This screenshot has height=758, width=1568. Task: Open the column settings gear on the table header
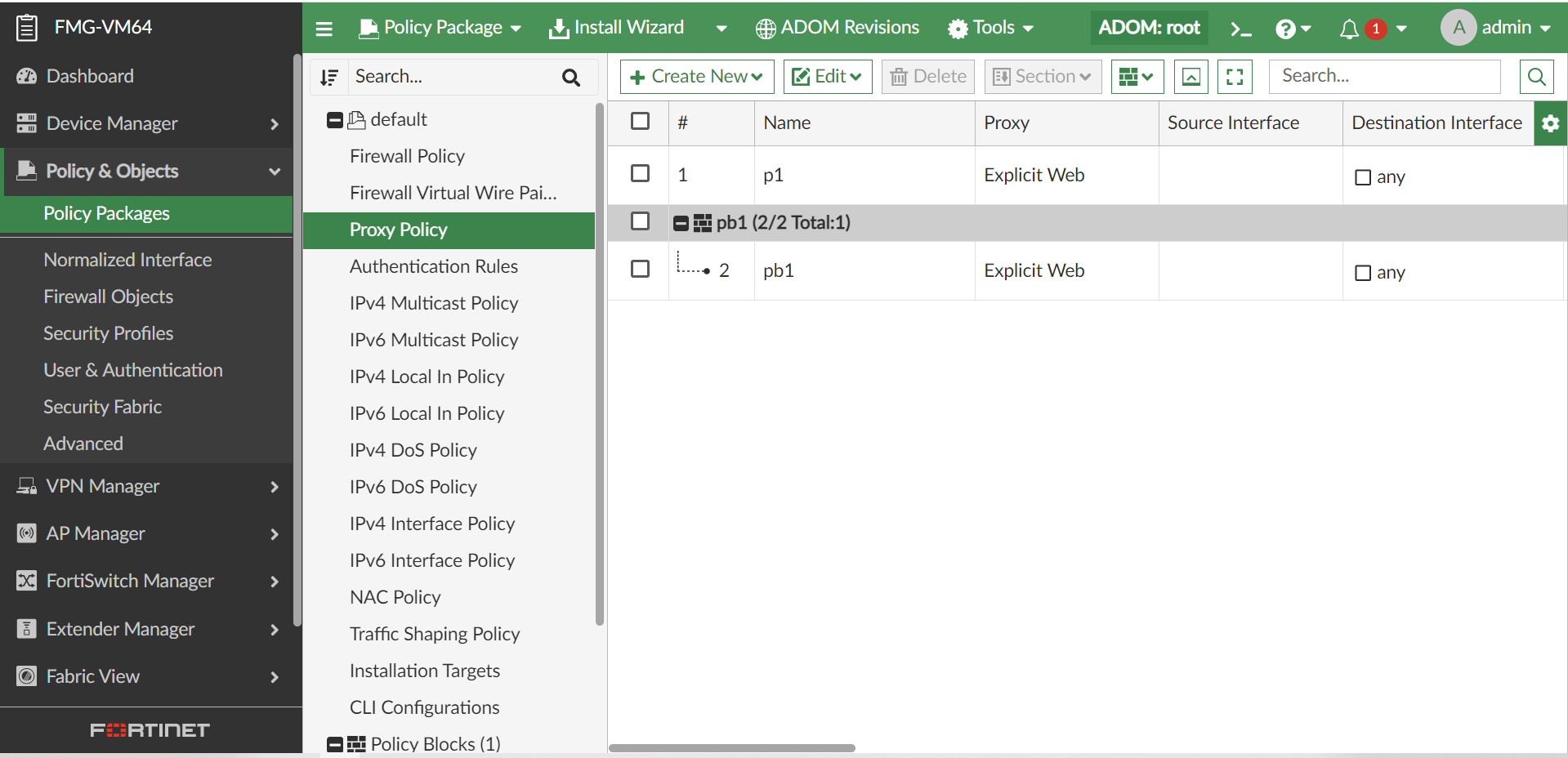pos(1550,123)
